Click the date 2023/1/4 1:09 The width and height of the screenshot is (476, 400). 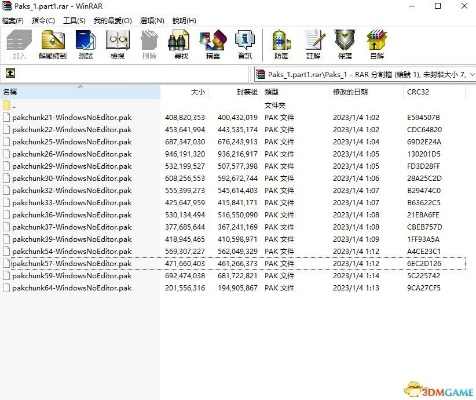tap(356, 239)
